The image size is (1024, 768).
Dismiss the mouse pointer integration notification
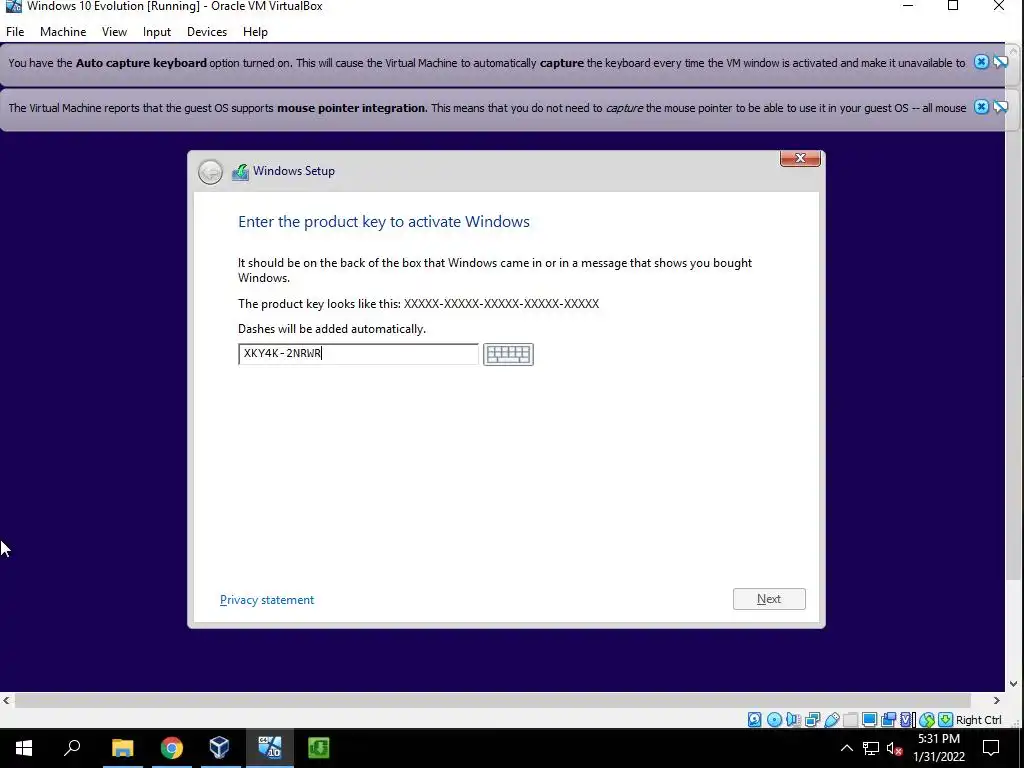tap(981, 106)
